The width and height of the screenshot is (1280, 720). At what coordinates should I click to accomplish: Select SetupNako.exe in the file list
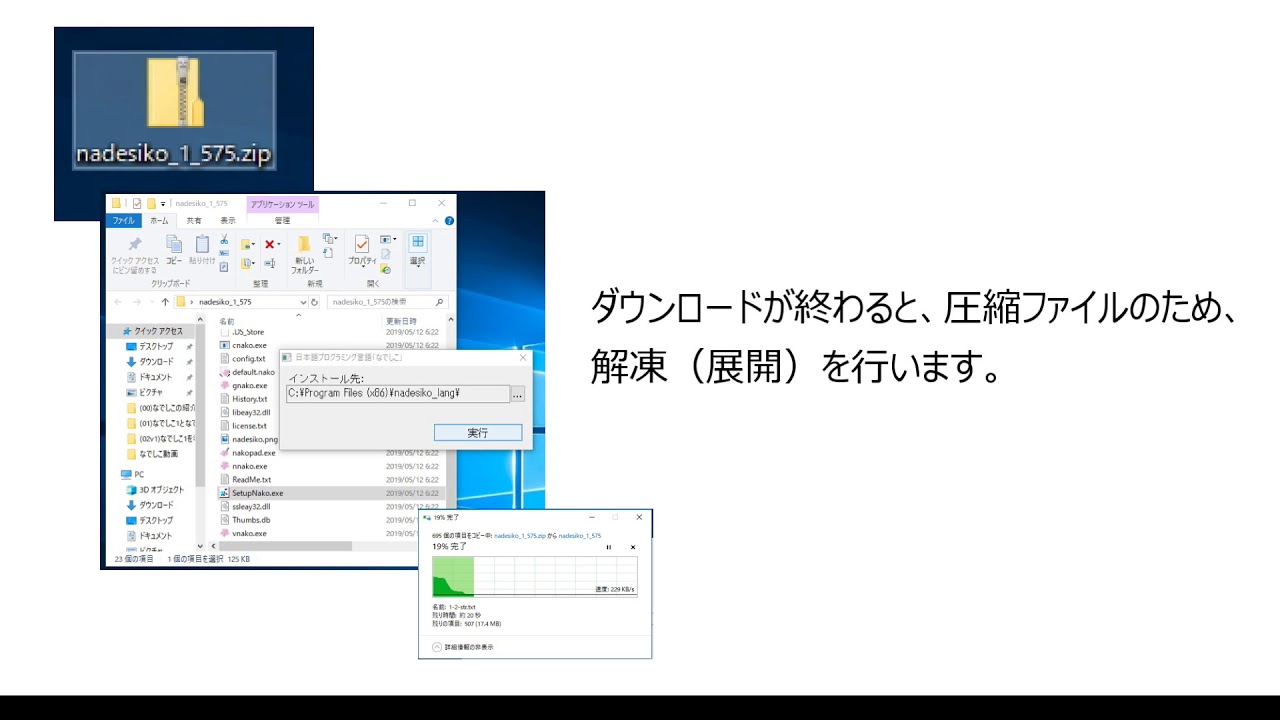(x=329, y=493)
